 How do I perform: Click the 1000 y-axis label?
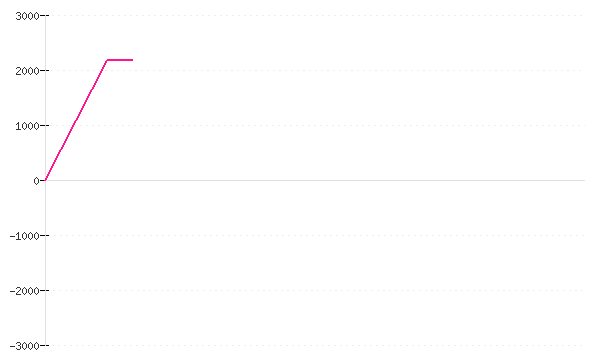click(x=27, y=126)
